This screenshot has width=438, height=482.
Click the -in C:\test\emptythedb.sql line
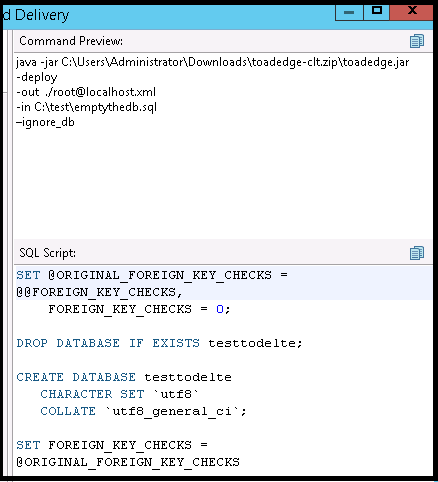(x=87, y=107)
